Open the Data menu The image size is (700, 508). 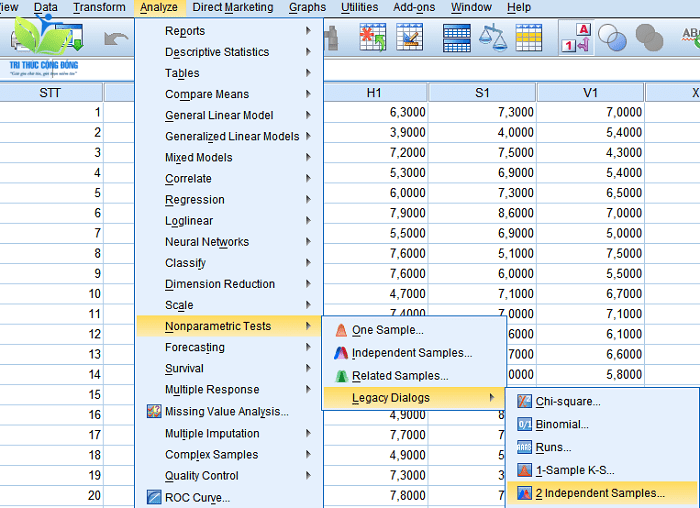[46, 8]
